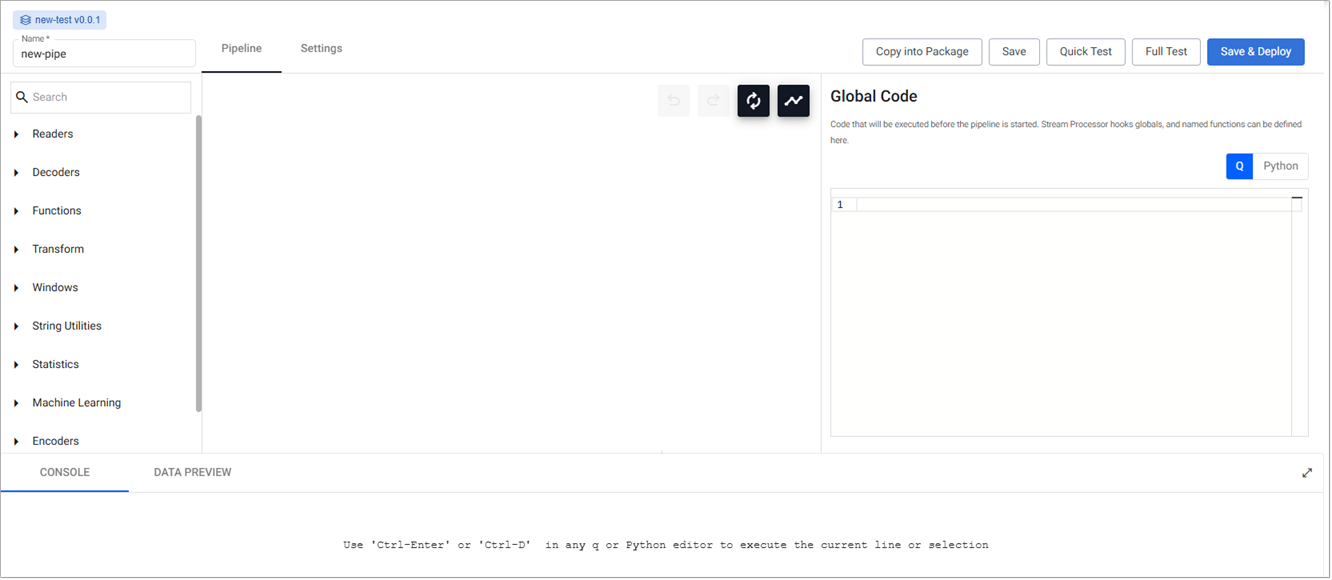Run a Quick Test of the pipeline
This screenshot has width=1332, height=580.
coord(1085,51)
